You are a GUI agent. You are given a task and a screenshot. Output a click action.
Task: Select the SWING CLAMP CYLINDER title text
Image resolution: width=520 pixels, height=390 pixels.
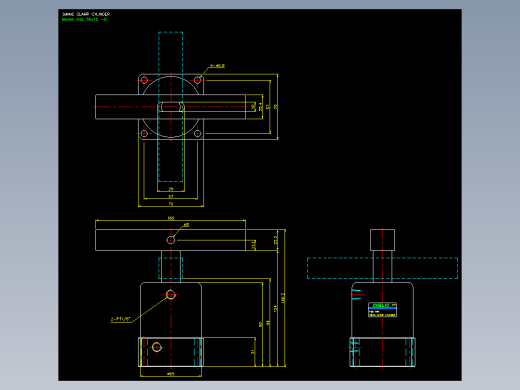[x=86, y=14]
